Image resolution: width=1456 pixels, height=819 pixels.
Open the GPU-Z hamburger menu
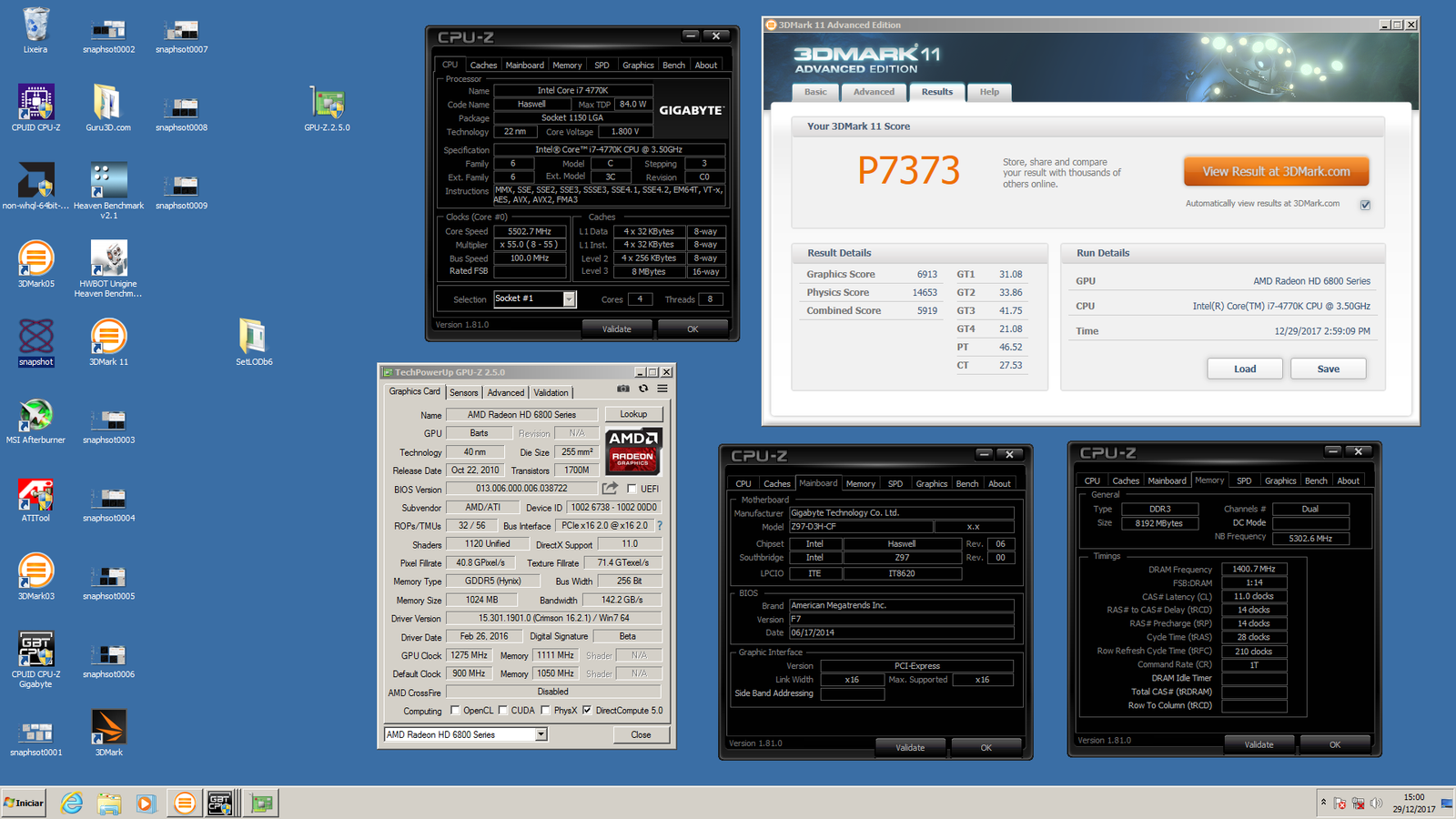pos(662,389)
